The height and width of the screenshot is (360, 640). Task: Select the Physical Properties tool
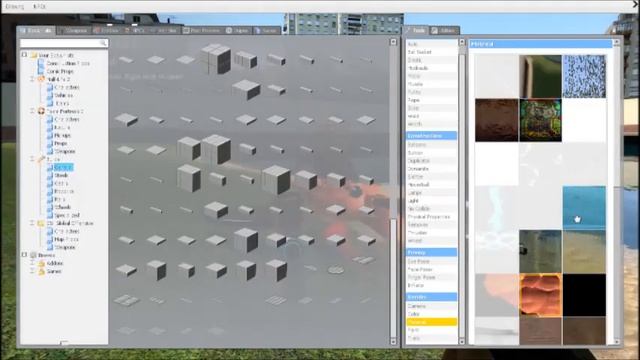coord(431,217)
